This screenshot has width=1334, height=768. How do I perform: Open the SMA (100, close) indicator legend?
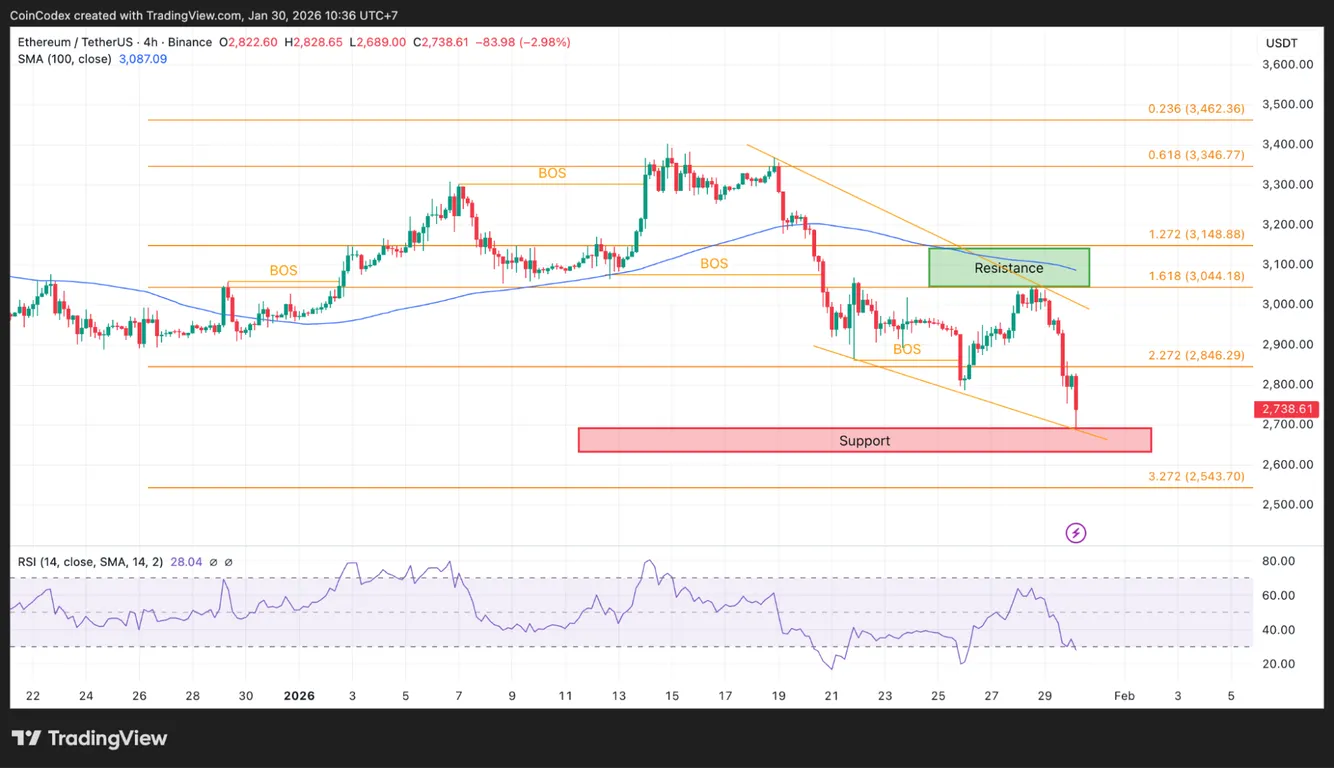pos(64,59)
